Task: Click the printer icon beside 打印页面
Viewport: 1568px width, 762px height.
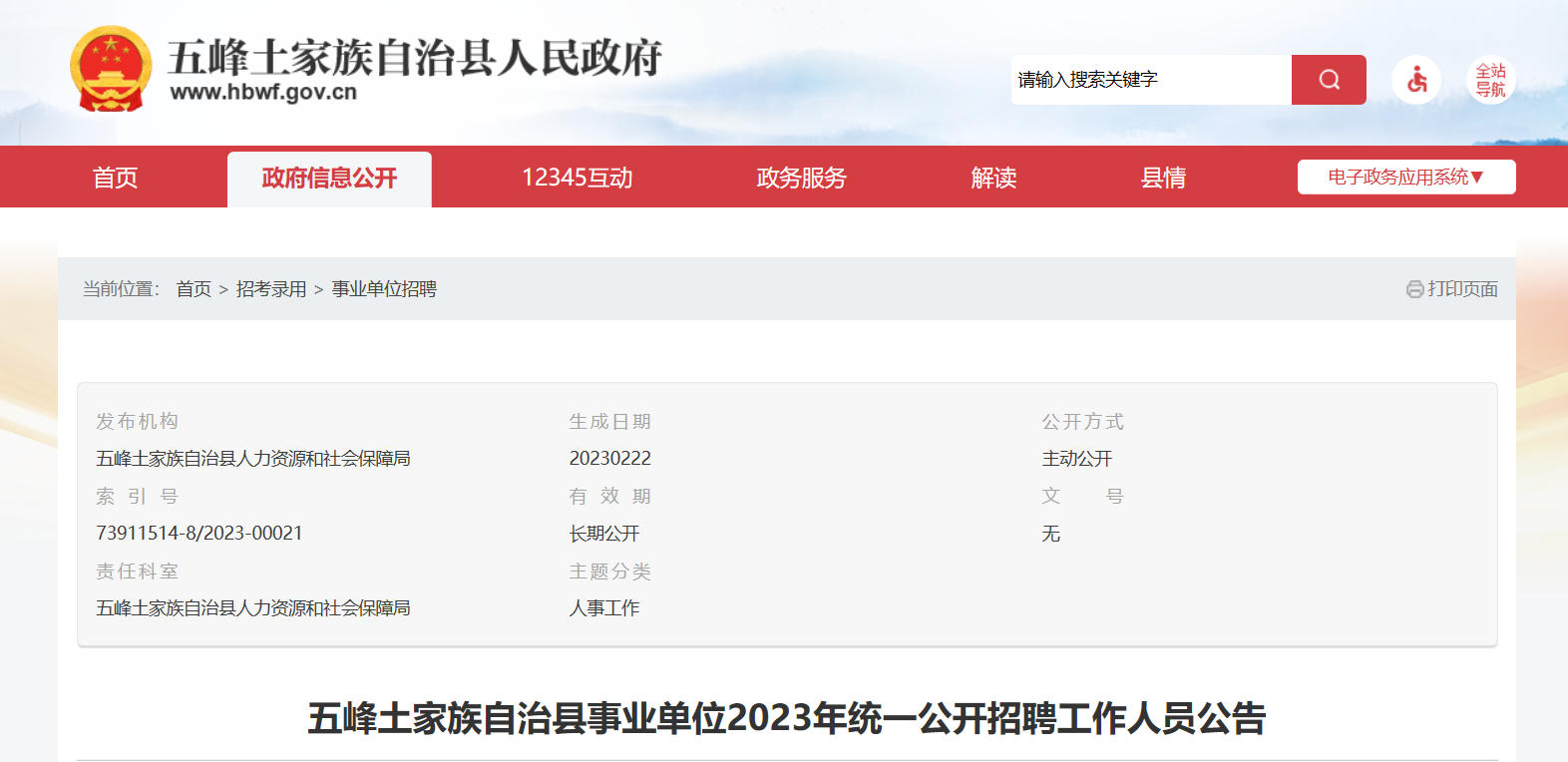Action: 1414,289
